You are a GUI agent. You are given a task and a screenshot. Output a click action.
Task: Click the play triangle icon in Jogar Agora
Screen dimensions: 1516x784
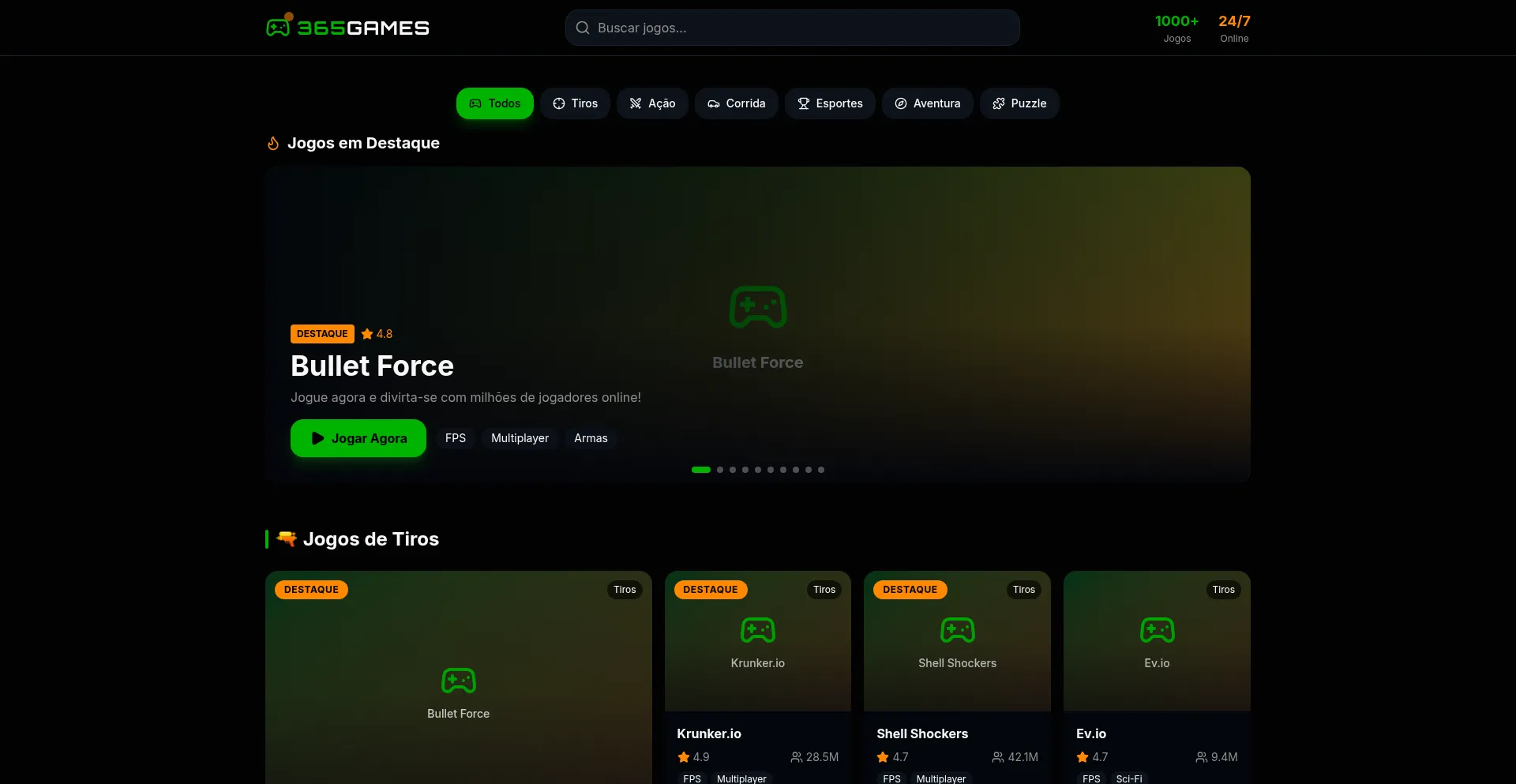[x=317, y=438]
